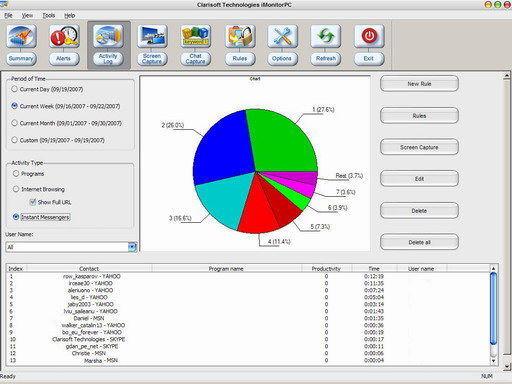
Task: Open the Screen Capture toolbar icon
Action: pos(152,36)
